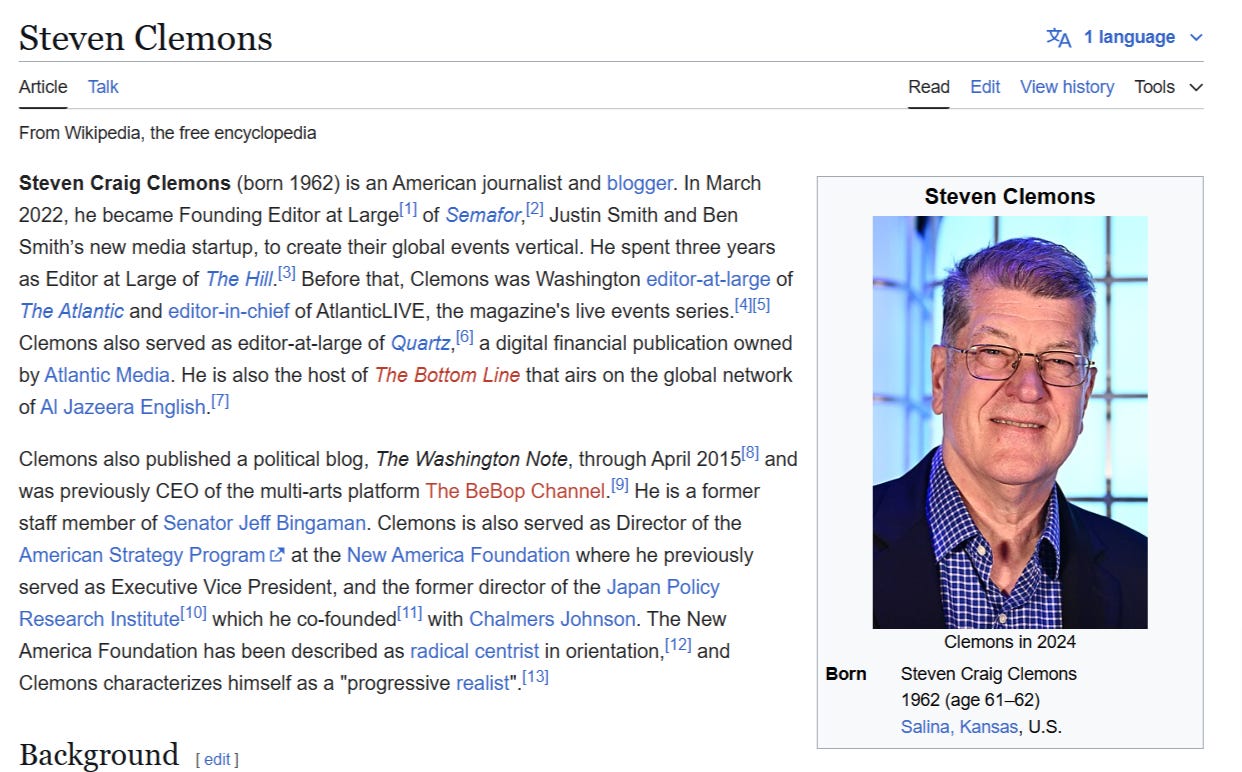Screen dimensions: 1242x772
Task: Click the Research Institute link text
Action: click(99, 619)
